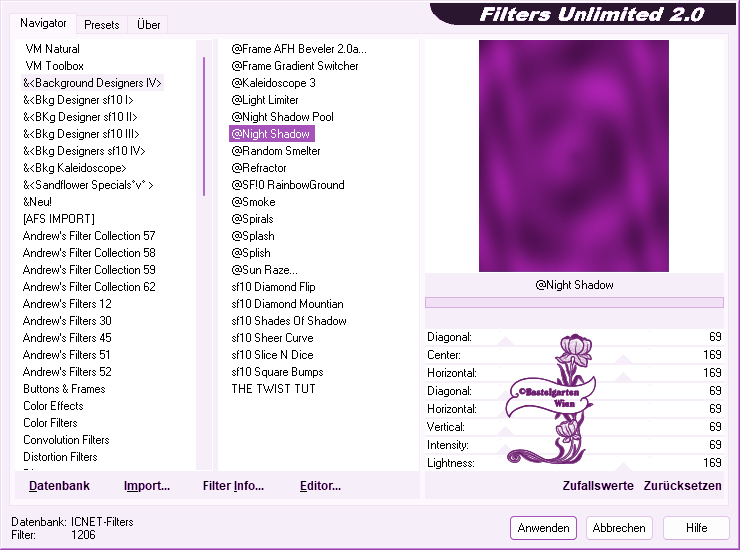Choose @Refractor filter
740x550 pixels.
(259, 168)
